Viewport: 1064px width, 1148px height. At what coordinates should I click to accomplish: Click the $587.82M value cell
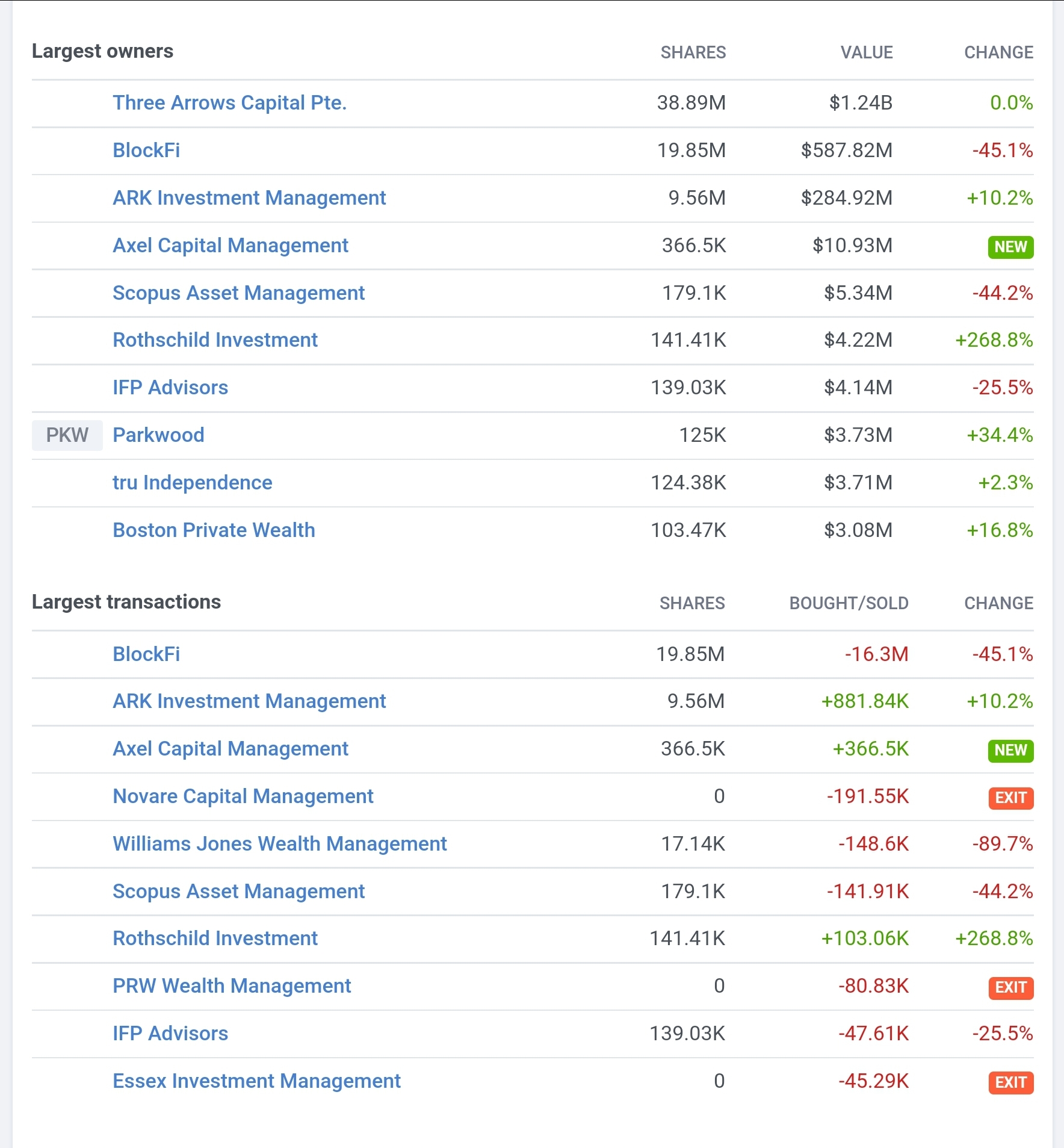click(x=847, y=150)
